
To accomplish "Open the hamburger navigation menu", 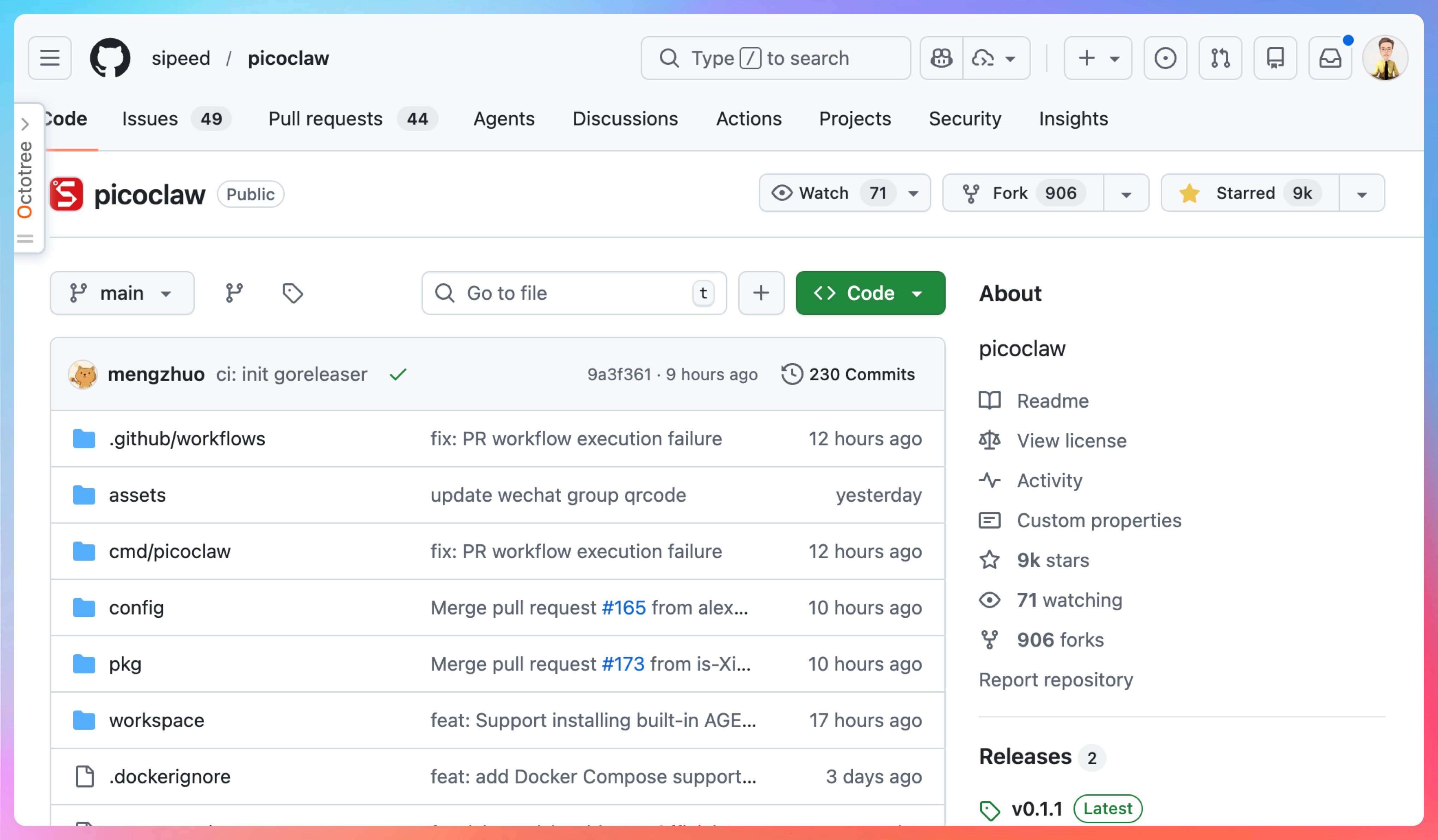I will point(50,58).
